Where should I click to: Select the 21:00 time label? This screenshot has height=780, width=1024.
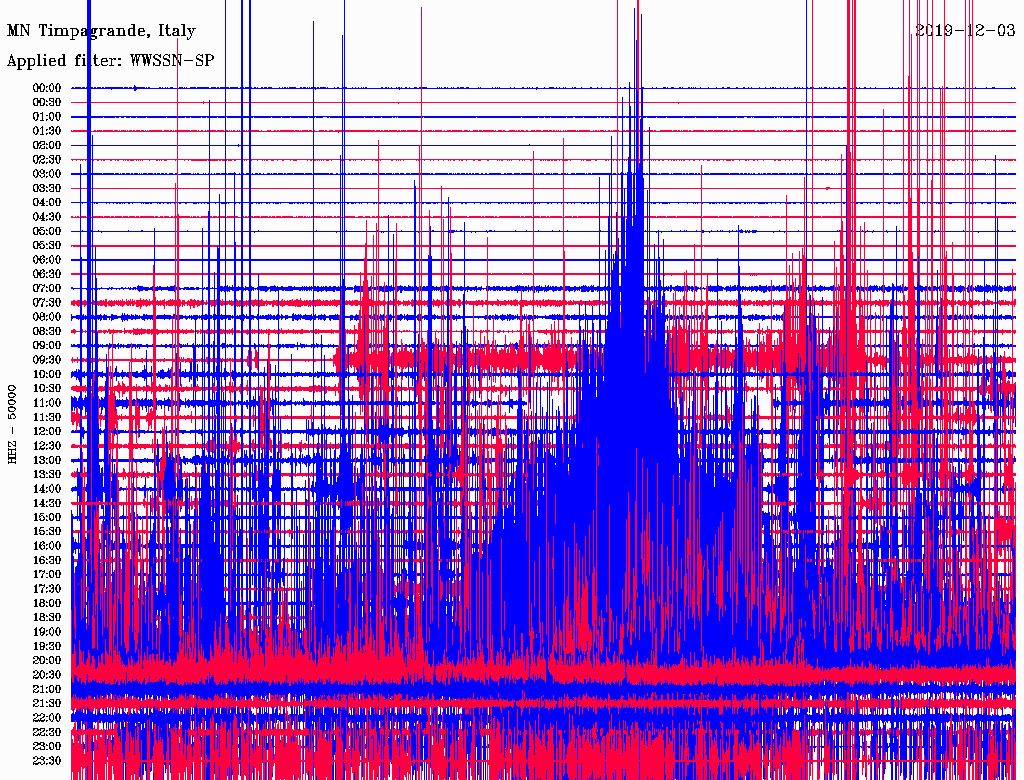click(47, 689)
